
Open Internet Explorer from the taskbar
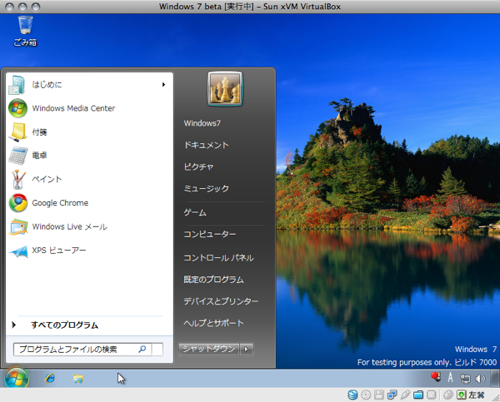coord(50,378)
